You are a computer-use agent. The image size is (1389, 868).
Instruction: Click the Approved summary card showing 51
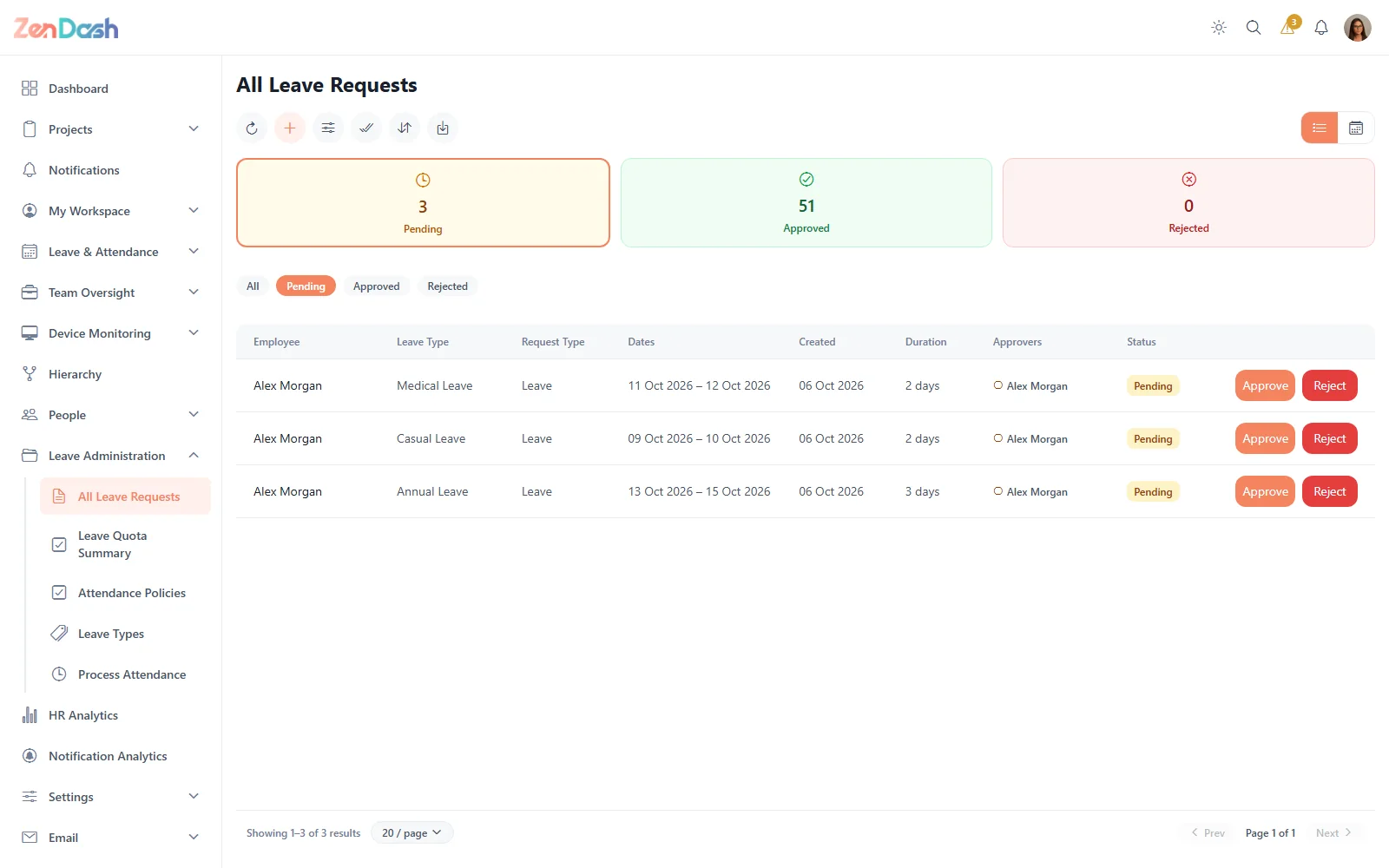tap(806, 203)
